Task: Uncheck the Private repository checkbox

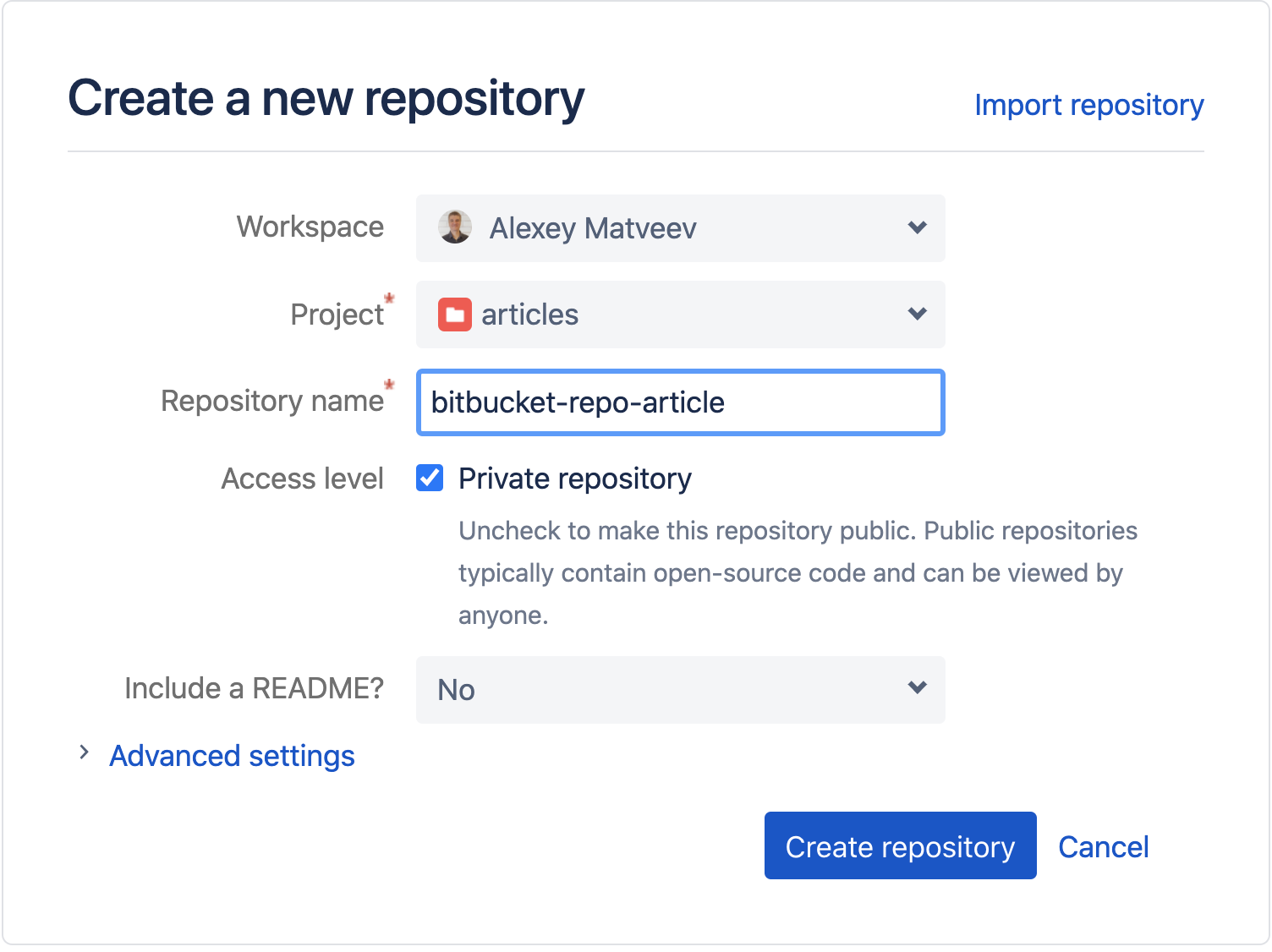Action: 430,479
